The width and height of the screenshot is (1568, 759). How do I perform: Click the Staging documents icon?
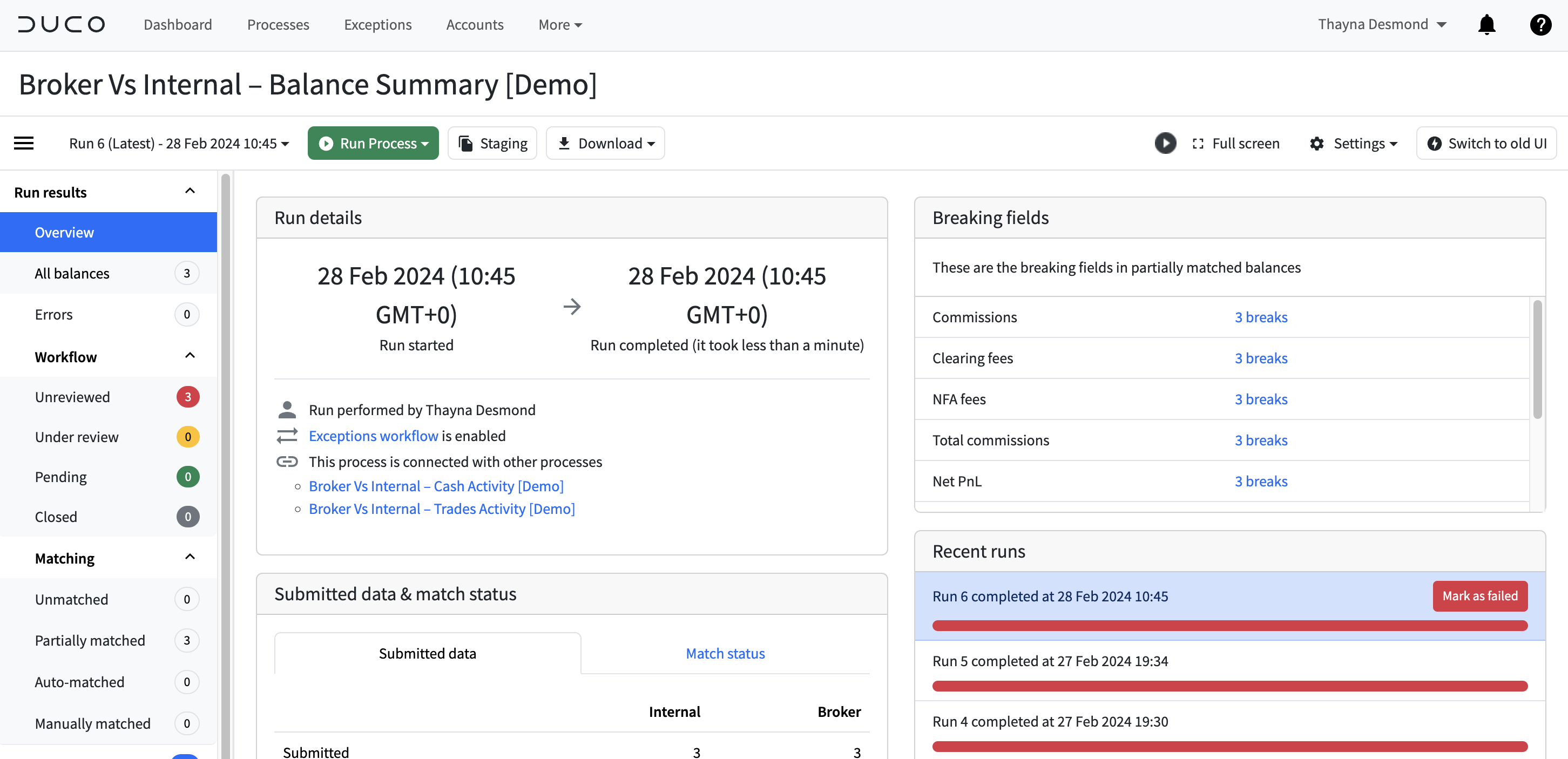click(x=465, y=143)
